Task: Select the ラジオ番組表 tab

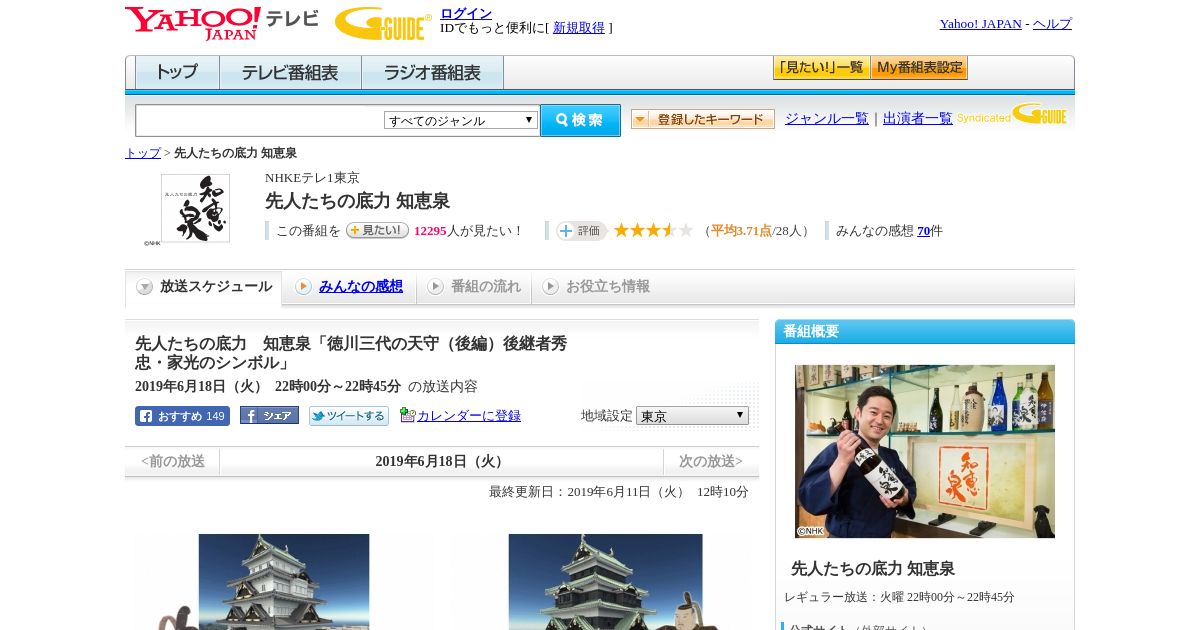Action: [433, 73]
